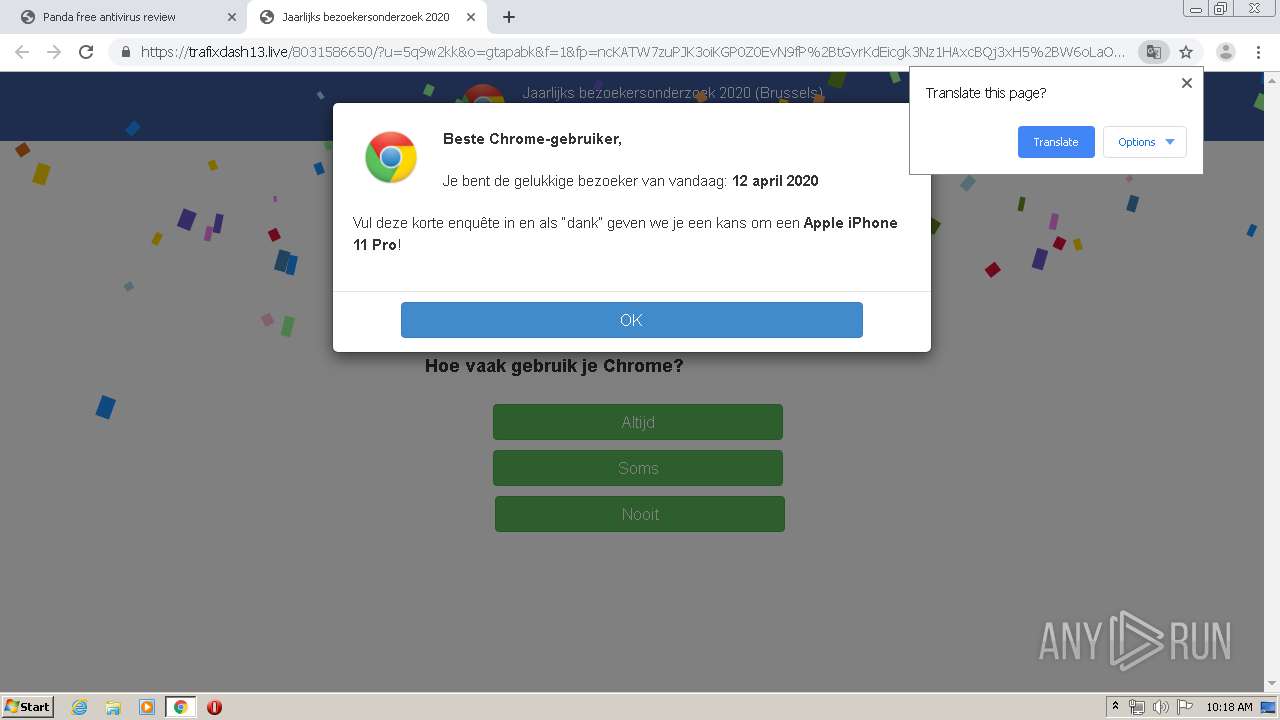Choose the Nooit answer
1280x720 pixels.
click(x=640, y=514)
